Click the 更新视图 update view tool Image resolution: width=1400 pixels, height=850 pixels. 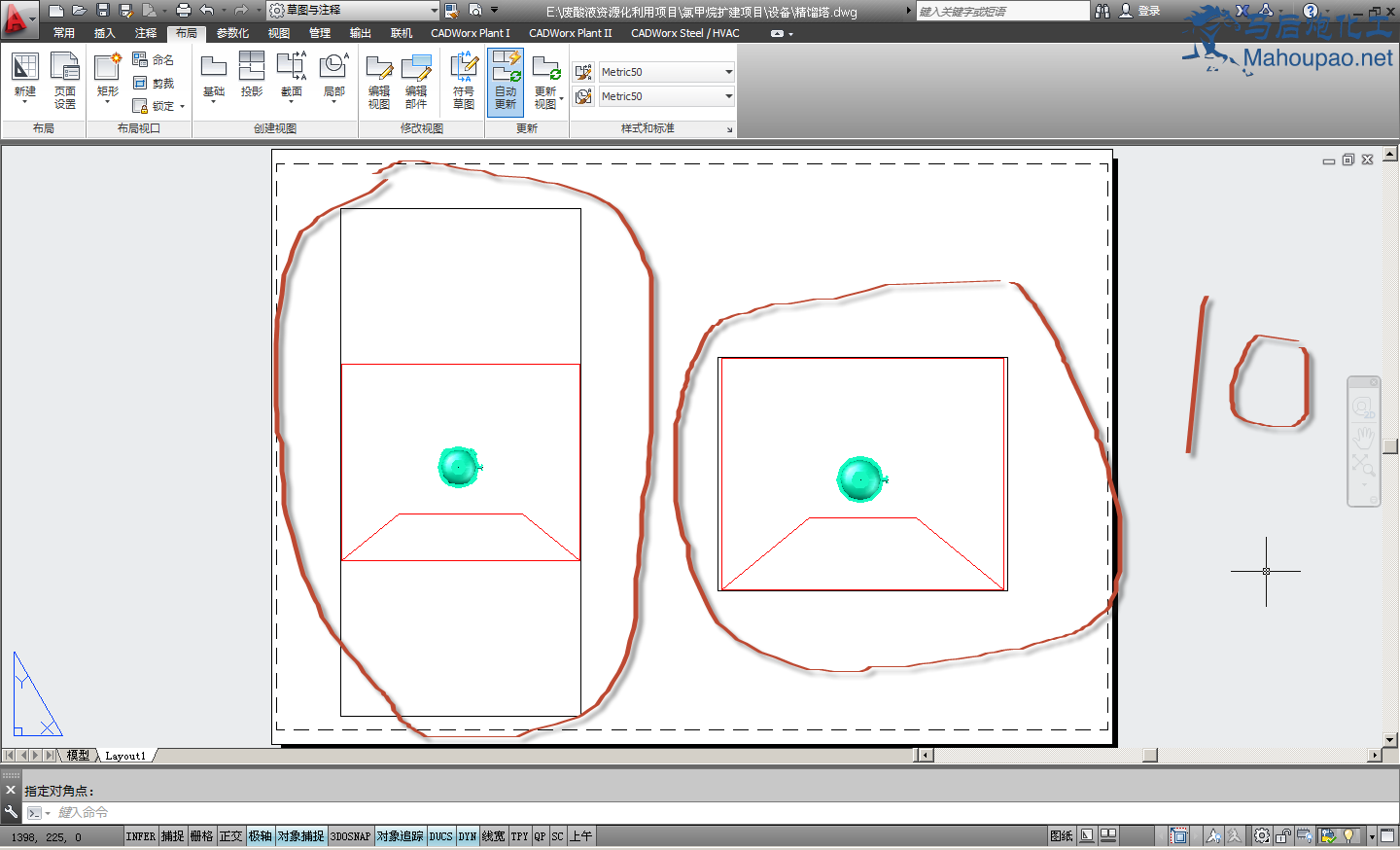[x=545, y=82]
